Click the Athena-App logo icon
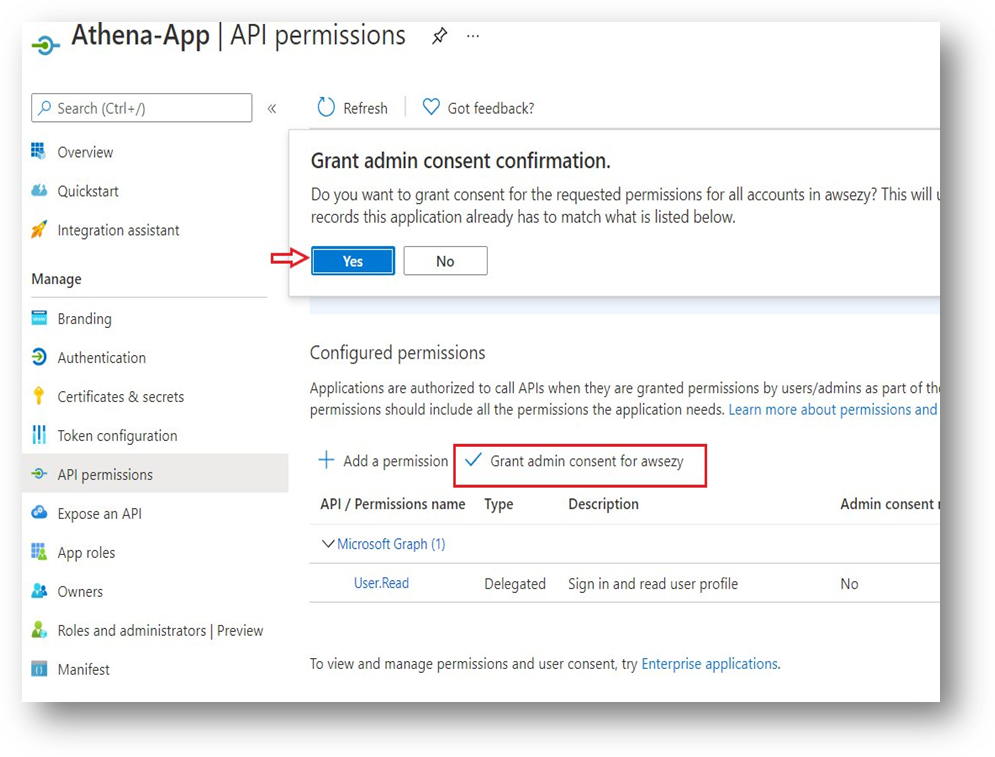This screenshot has width=995, height=757. pos(45,45)
